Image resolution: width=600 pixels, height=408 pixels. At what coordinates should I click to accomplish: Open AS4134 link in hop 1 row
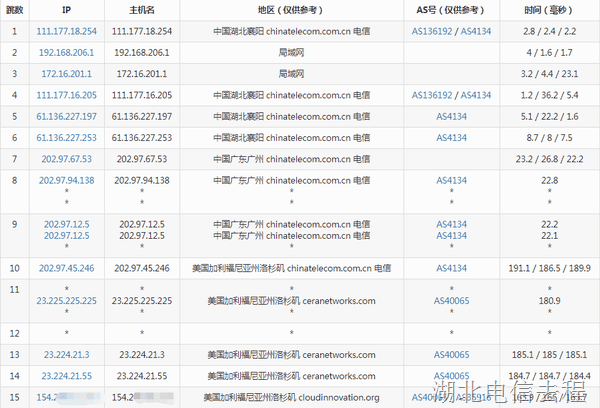476,31
